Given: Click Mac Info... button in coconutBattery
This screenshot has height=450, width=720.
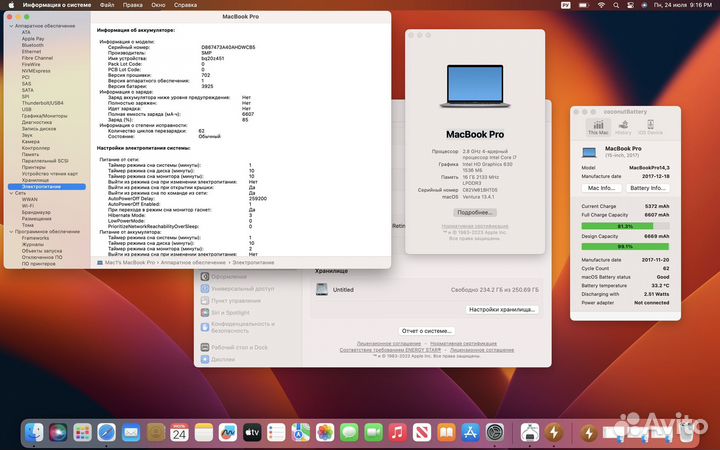Looking at the screenshot, I should pyautogui.click(x=602, y=188).
